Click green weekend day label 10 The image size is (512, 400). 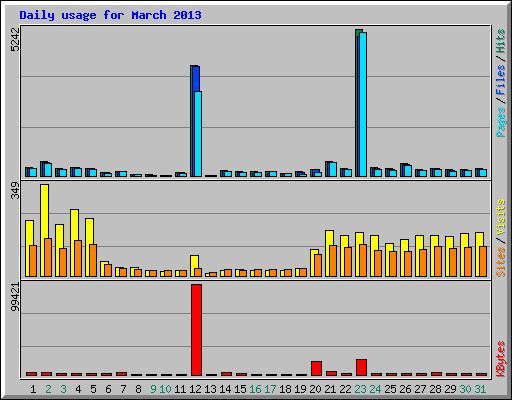click(165, 389)
